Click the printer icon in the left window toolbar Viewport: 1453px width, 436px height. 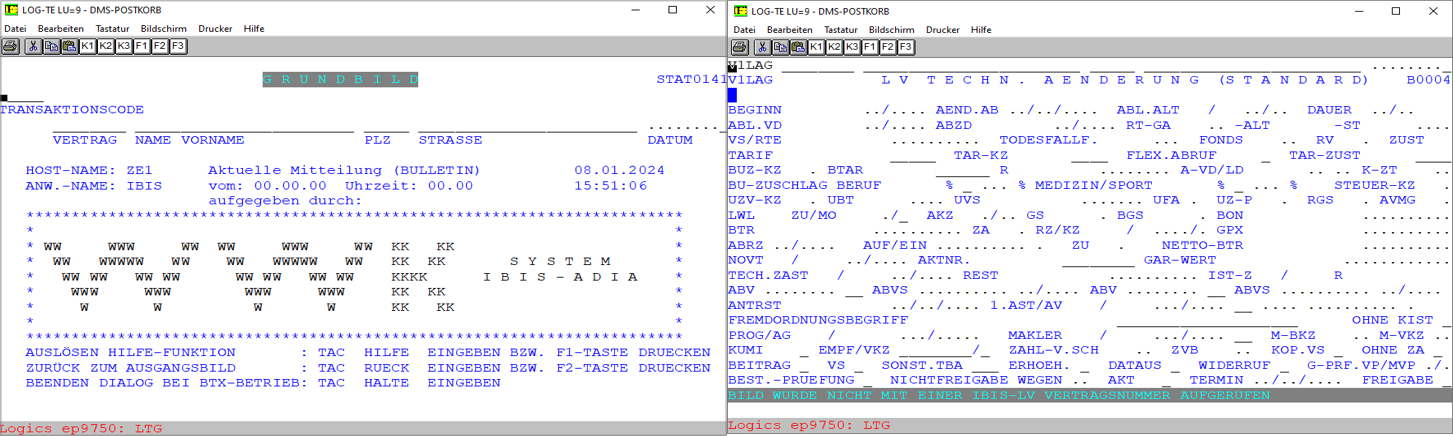click(10, 47)
